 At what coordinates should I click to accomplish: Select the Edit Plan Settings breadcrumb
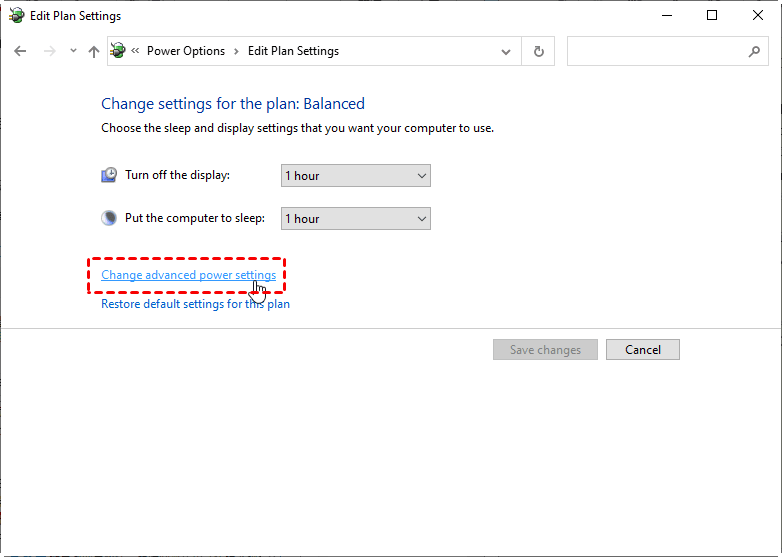(293, 51)
